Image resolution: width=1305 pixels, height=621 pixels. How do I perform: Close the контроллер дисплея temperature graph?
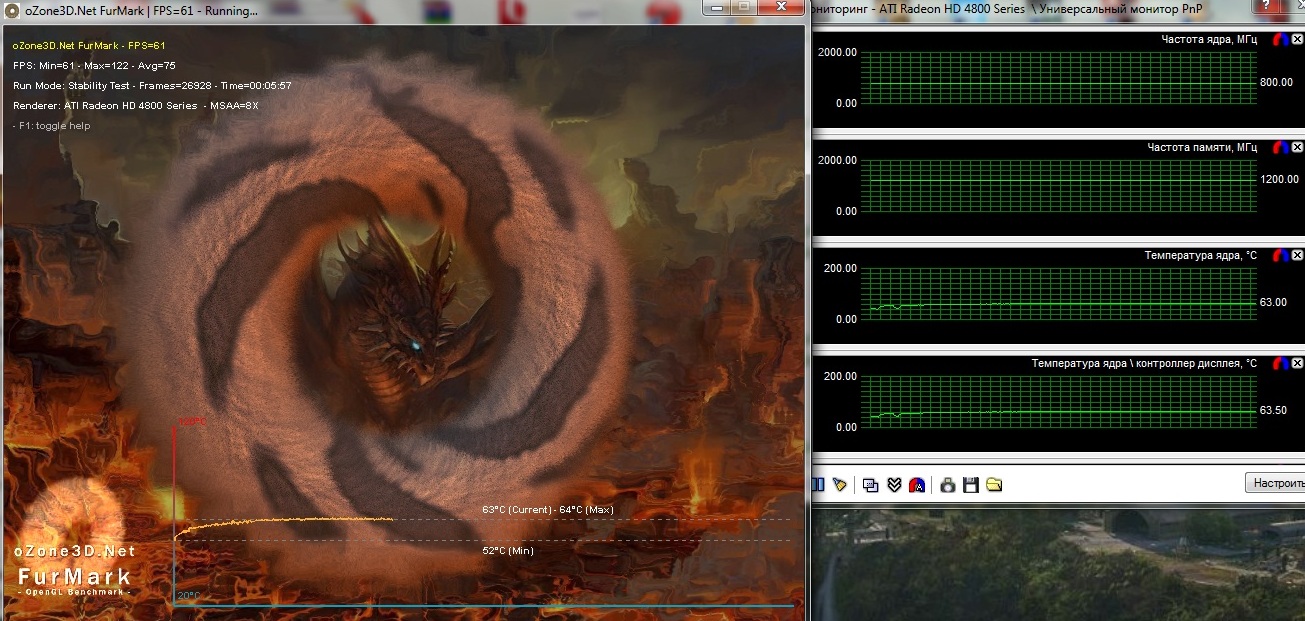point(1297,364)
